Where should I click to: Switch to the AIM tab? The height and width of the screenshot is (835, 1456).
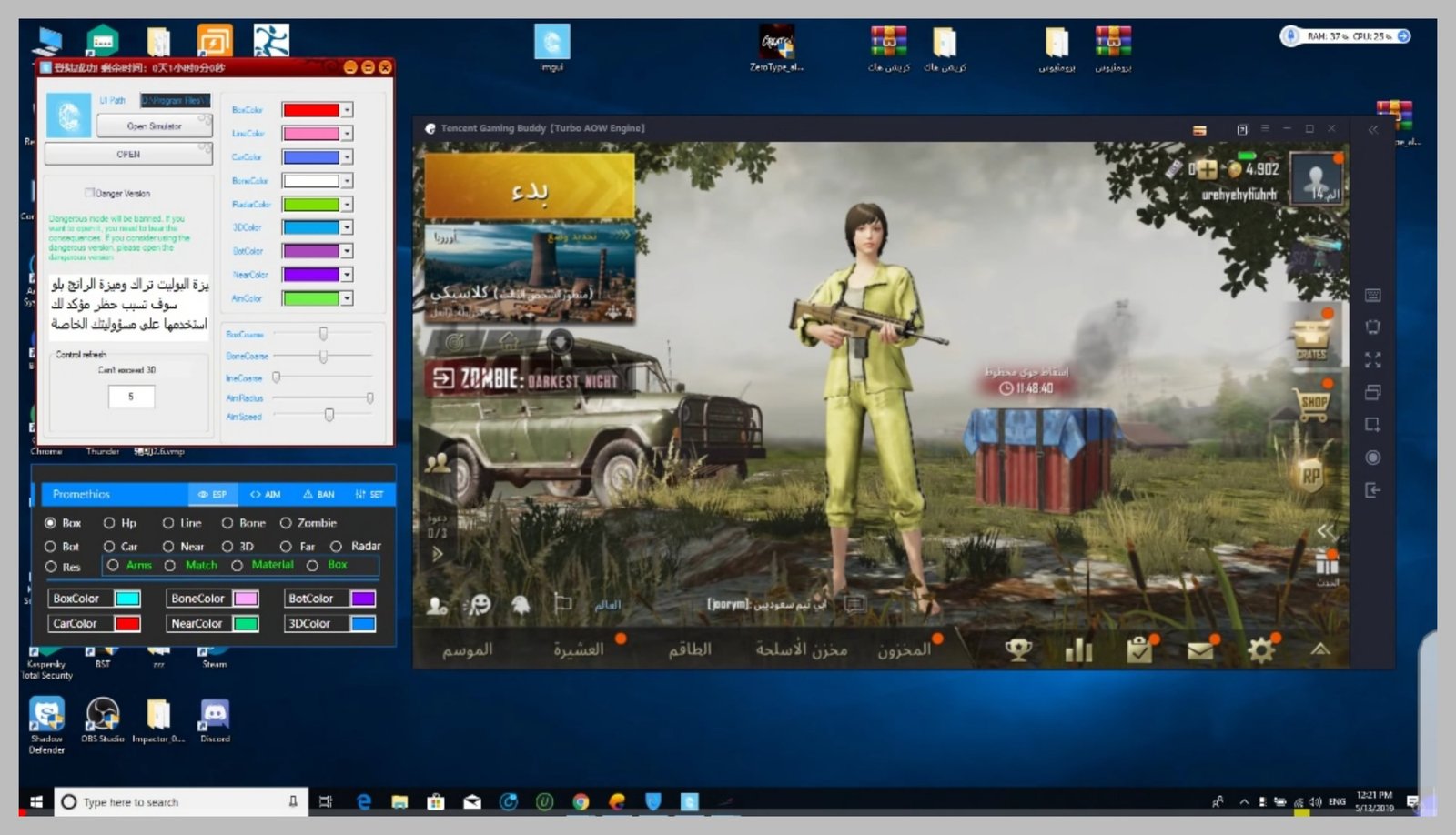point(266,494)
